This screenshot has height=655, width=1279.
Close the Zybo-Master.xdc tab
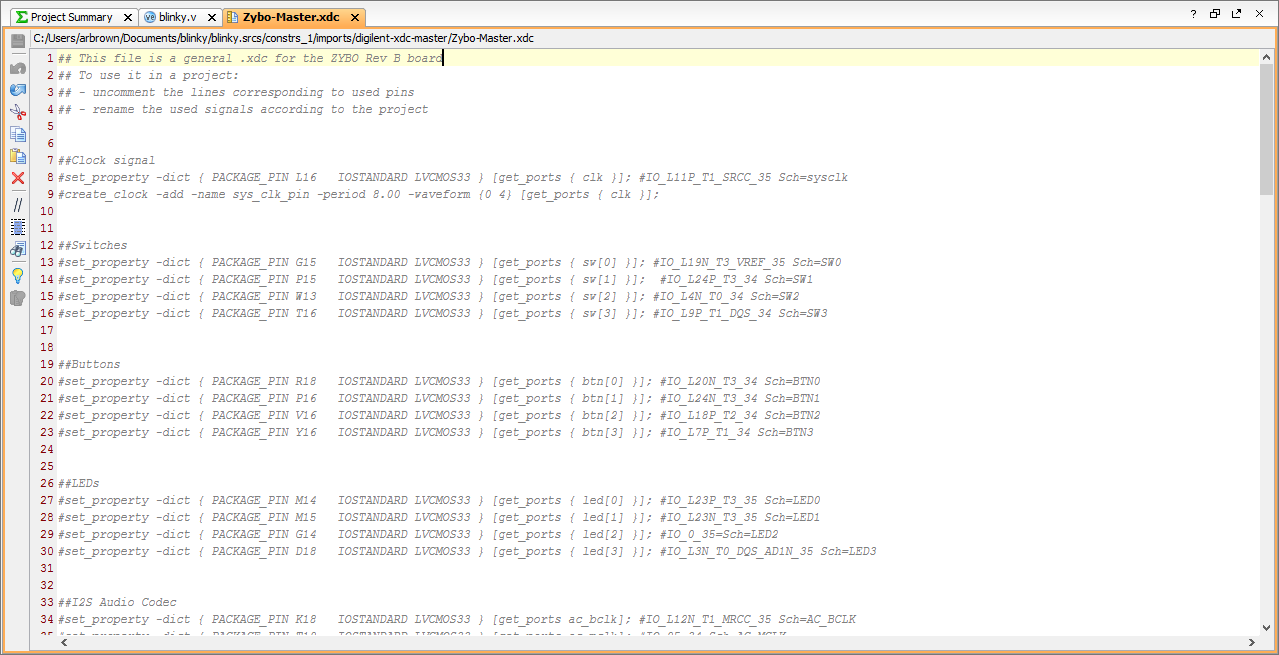coord(355,17)
